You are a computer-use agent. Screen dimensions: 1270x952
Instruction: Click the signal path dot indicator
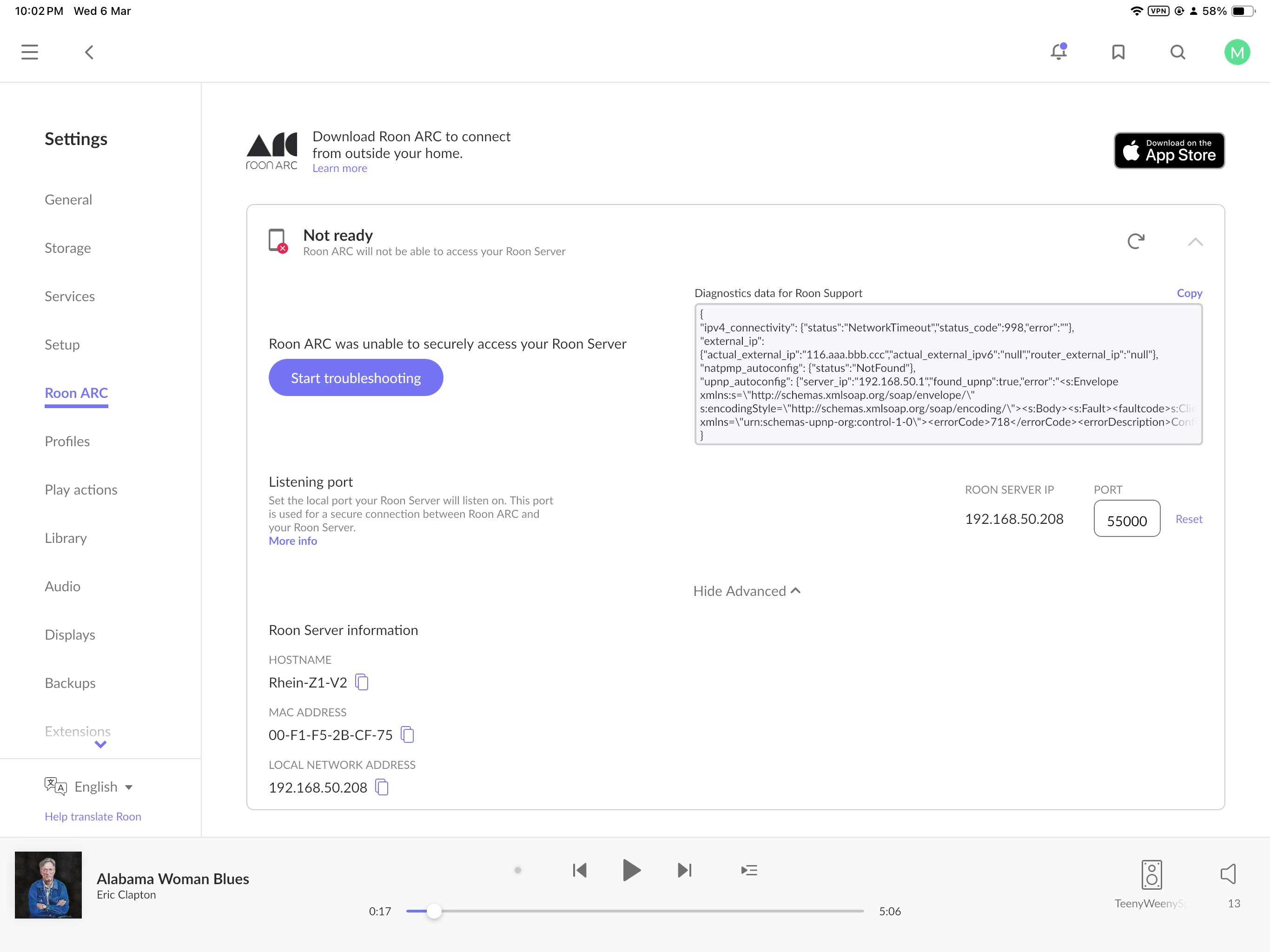coord(517,870)
